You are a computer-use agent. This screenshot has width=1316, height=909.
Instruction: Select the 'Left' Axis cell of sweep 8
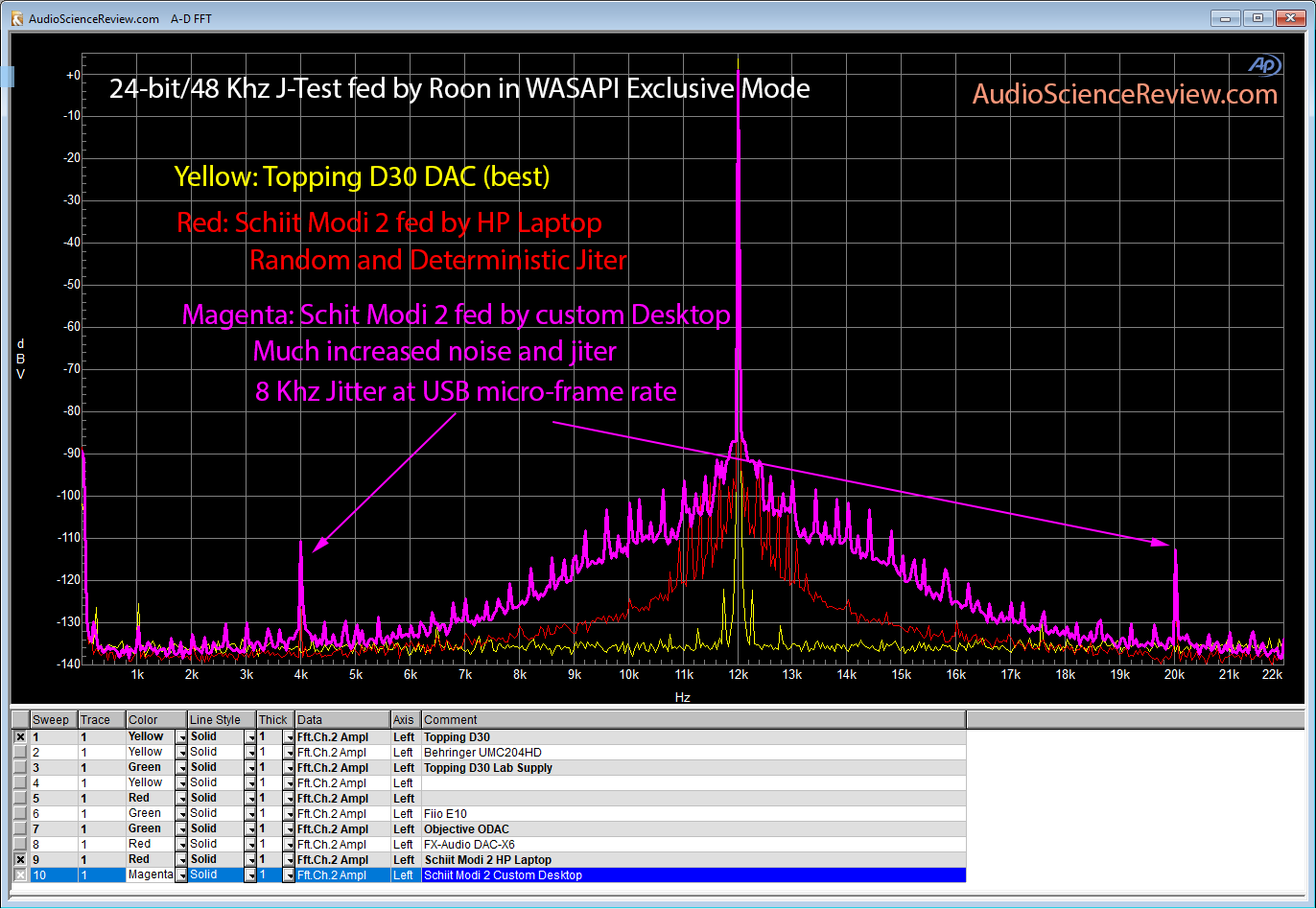tap(406, 844)
